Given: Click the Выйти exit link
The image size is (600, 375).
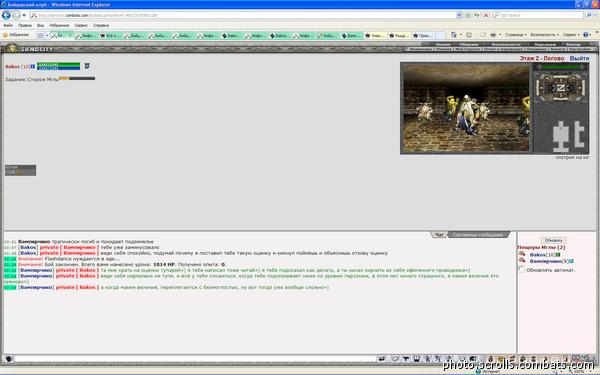Looking at the screenshot, I should 579,59.
